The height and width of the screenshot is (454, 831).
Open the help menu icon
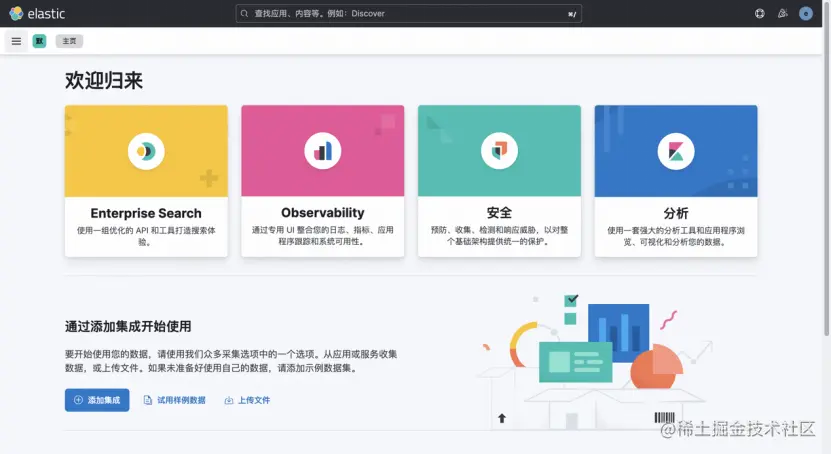(759, 14)
